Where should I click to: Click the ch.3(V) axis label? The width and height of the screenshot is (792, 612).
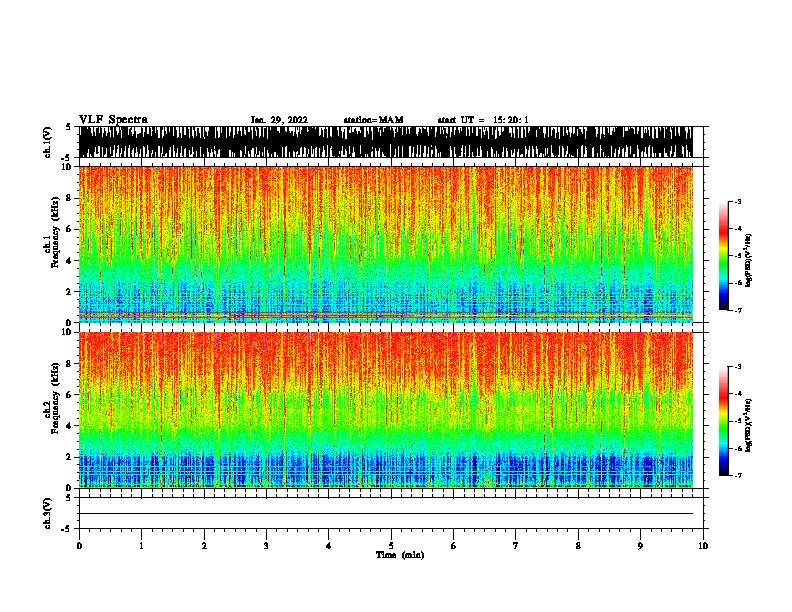48,513
